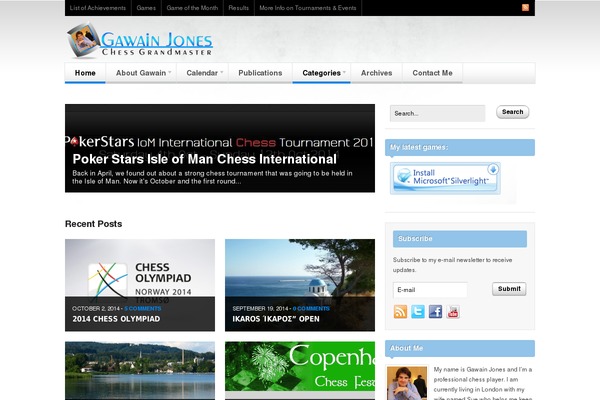
Task: Open Game of the Month link
Action: [192, 8]
